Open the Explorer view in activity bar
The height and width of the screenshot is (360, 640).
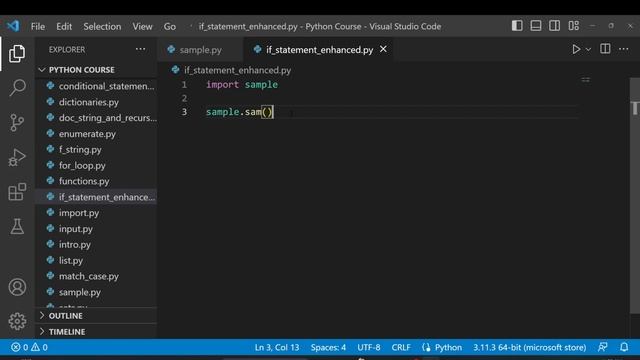click(x=17, y=54)
